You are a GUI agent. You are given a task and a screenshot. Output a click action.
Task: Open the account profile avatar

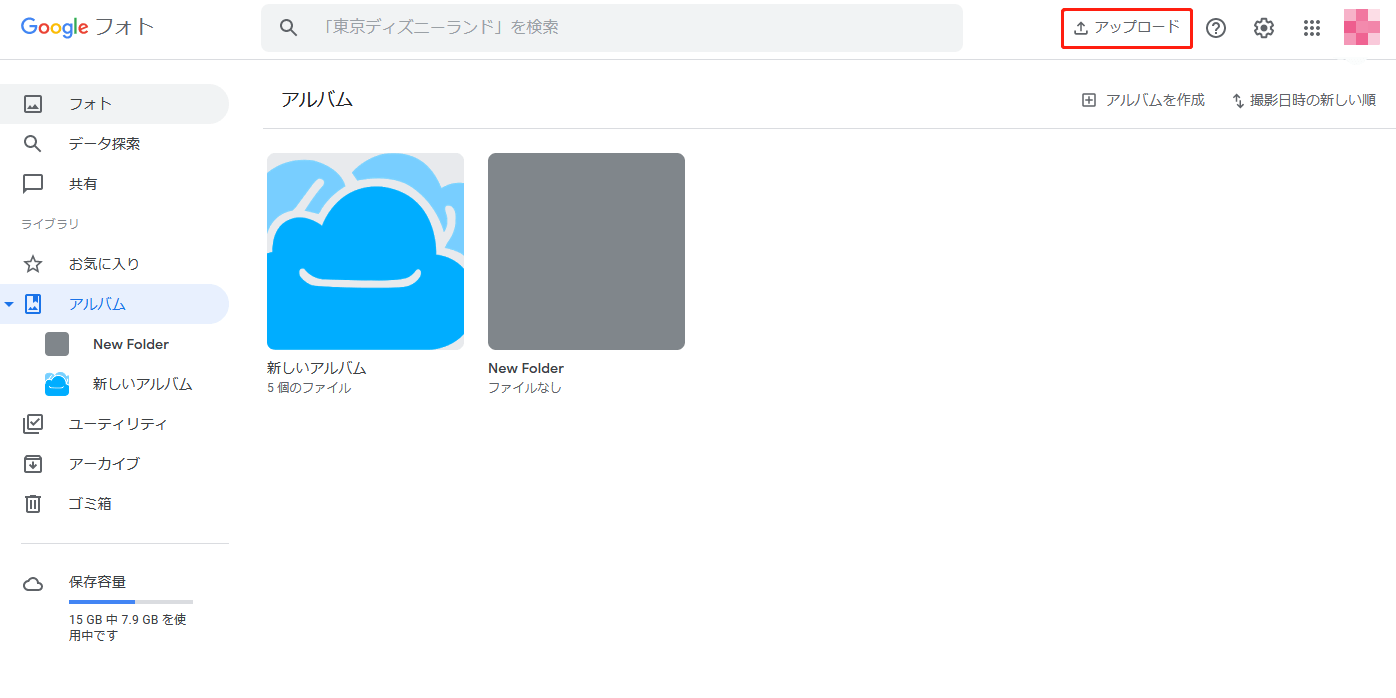point(1362,28)
